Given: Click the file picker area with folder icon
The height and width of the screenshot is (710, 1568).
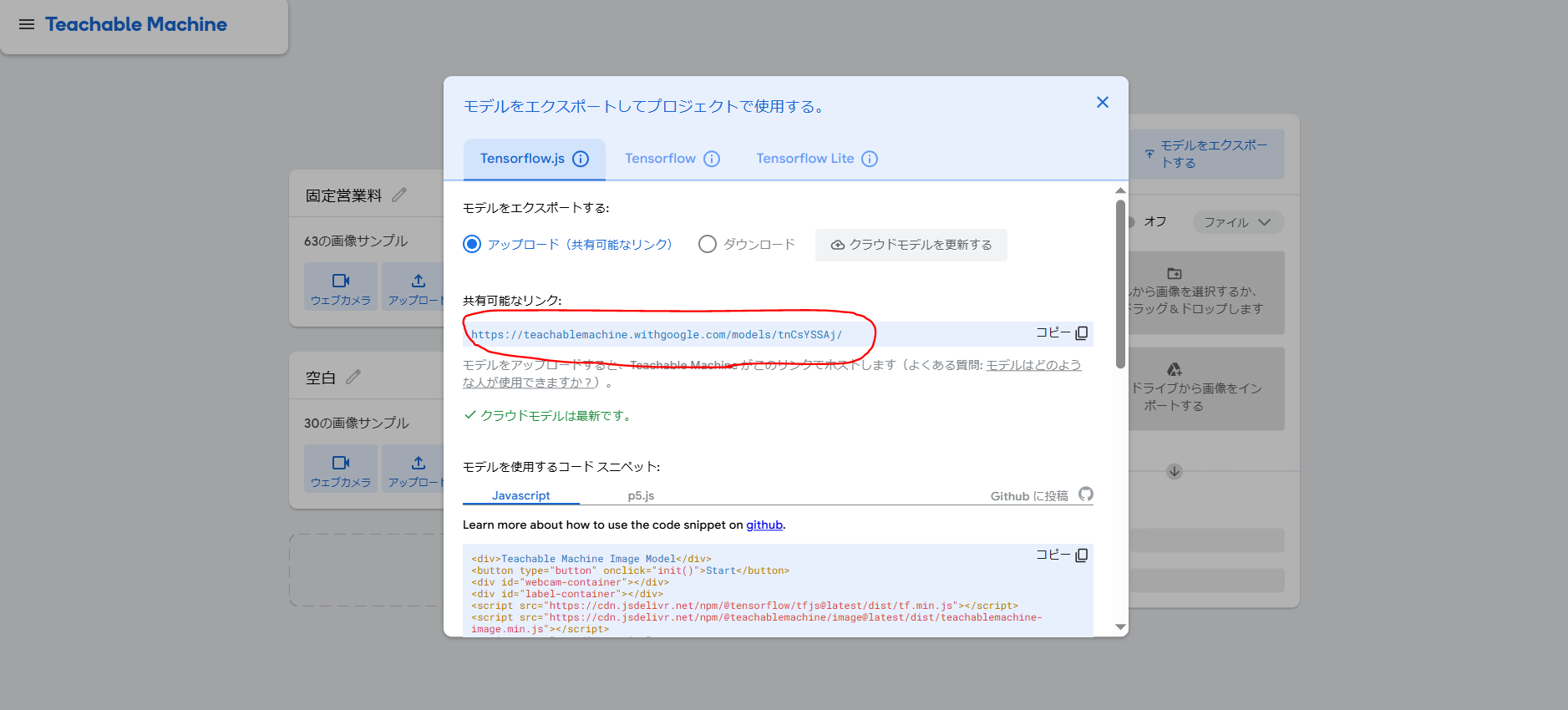Looking at the screenshot, I should 1206,292.
